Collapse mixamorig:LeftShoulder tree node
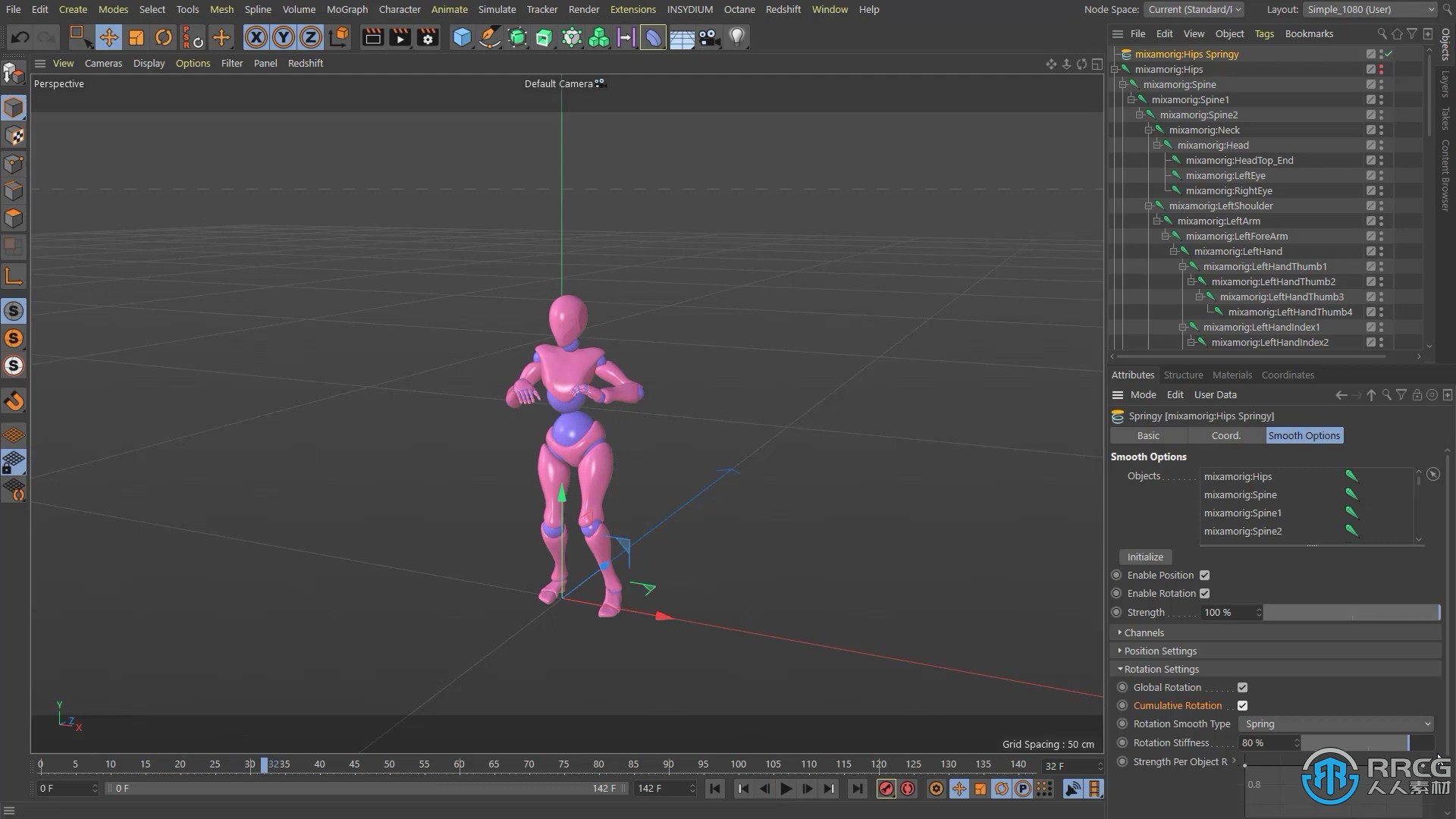The width and height of the screenshot is (1456, 819). 1149,206
